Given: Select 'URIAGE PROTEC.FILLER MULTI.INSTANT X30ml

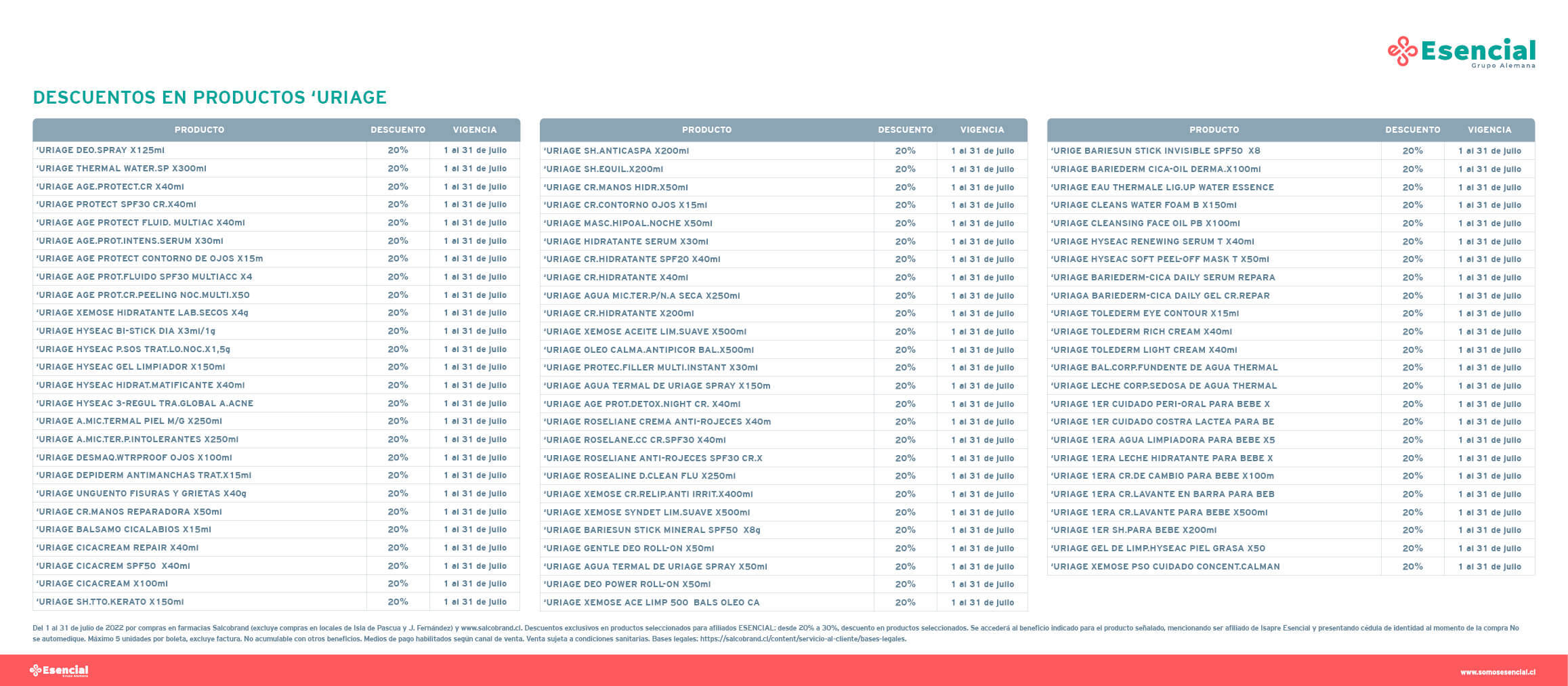Looking at the screenshot, I should click(x=784, y=368).
